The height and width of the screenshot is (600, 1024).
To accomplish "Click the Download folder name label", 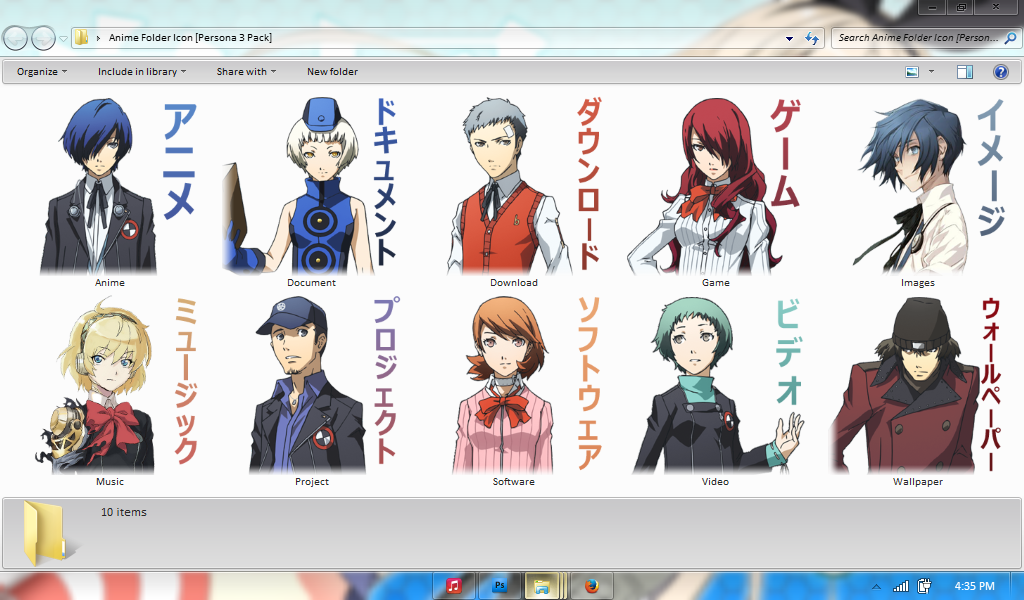I will pos(514,283).
